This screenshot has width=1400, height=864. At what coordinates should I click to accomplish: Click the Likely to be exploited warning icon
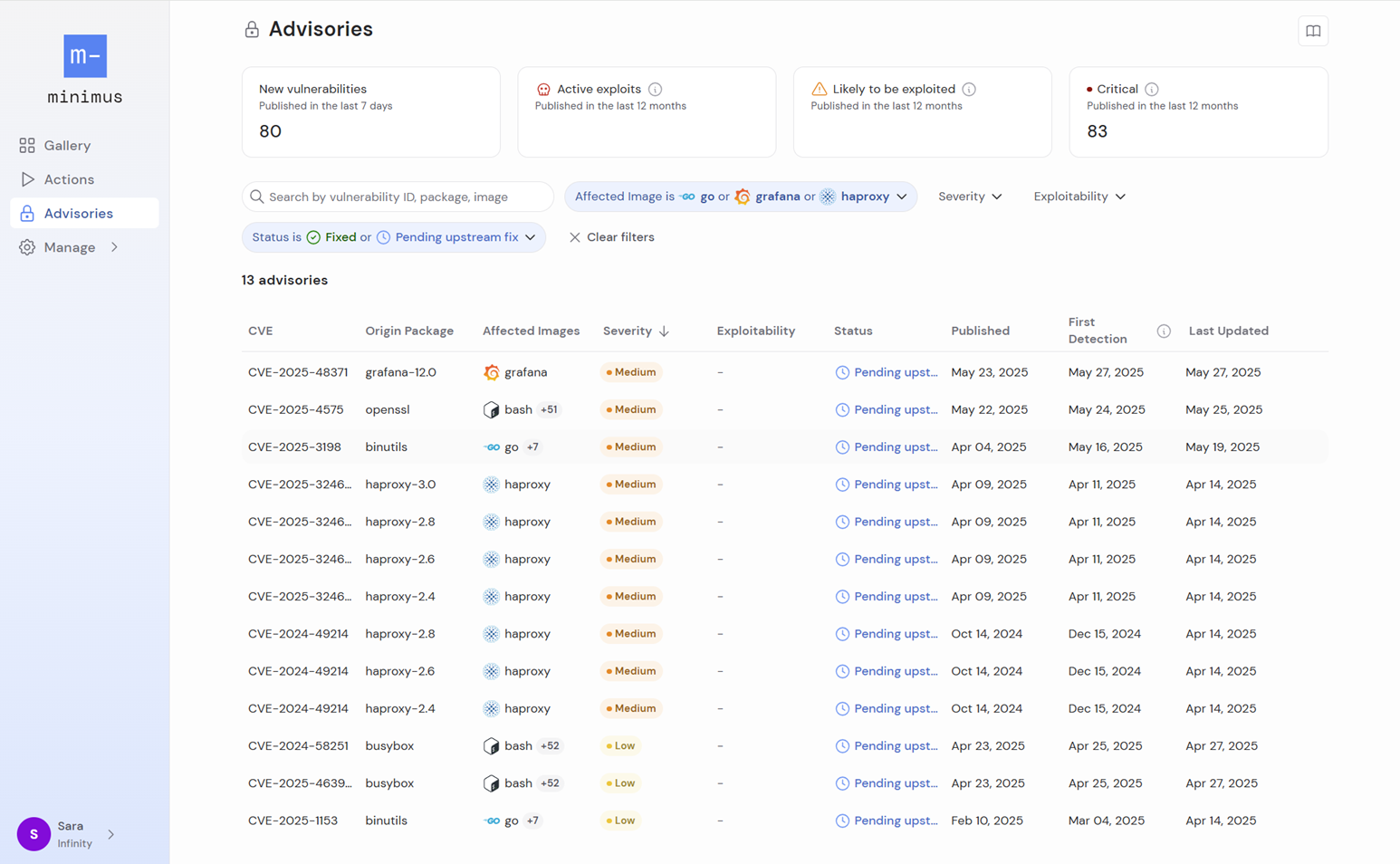pyautogui.click(x=819, y=89)
